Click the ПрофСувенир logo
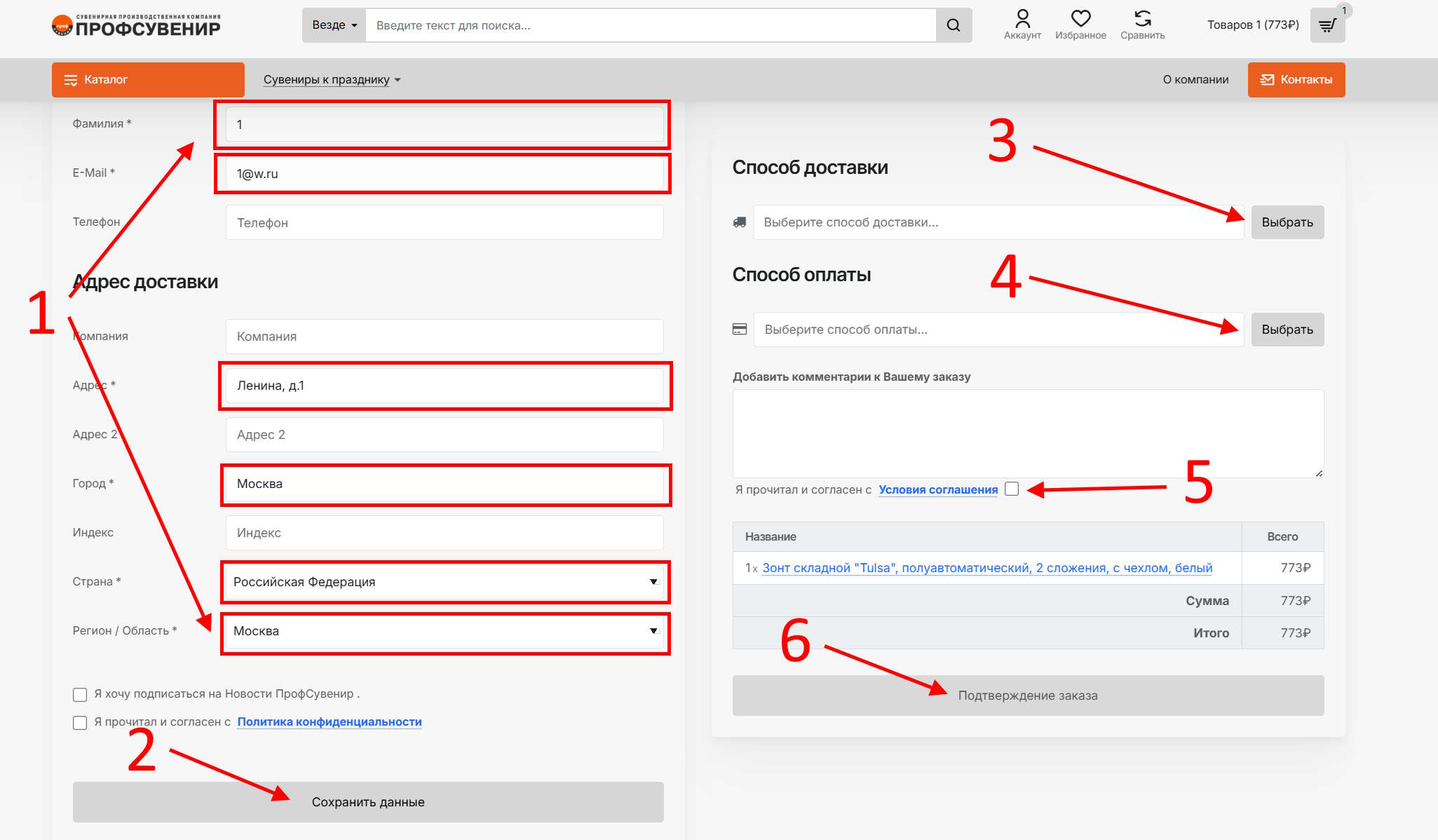 coord(136,26)
